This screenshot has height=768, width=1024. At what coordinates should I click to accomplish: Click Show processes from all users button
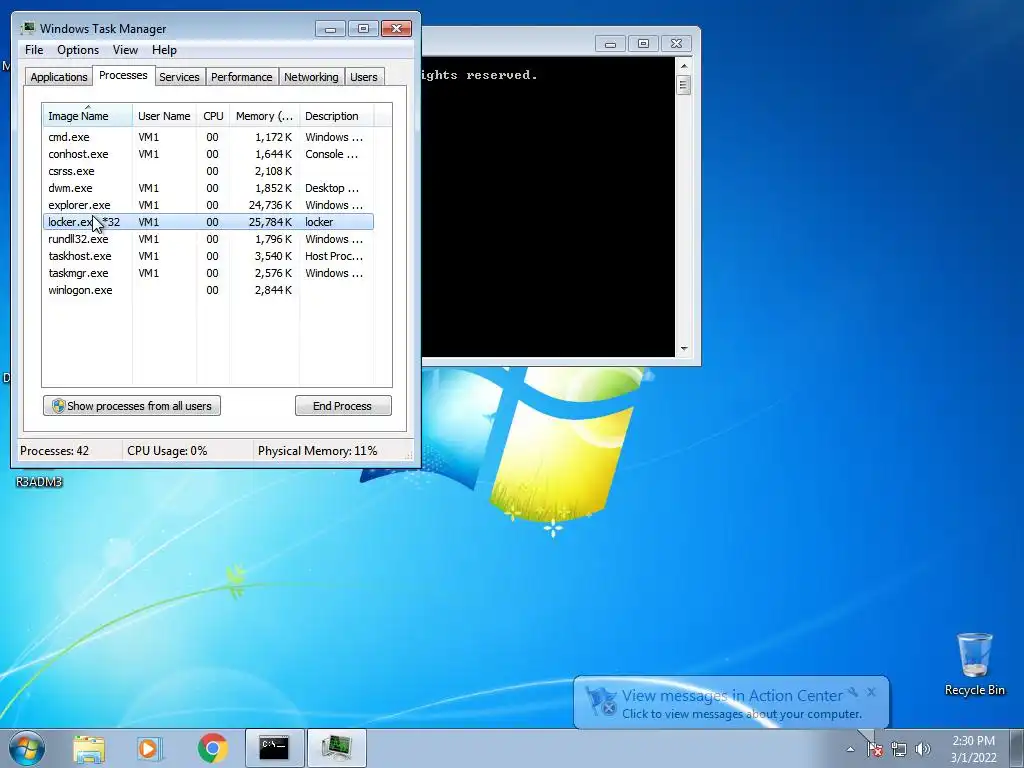[x=132, y=406]
